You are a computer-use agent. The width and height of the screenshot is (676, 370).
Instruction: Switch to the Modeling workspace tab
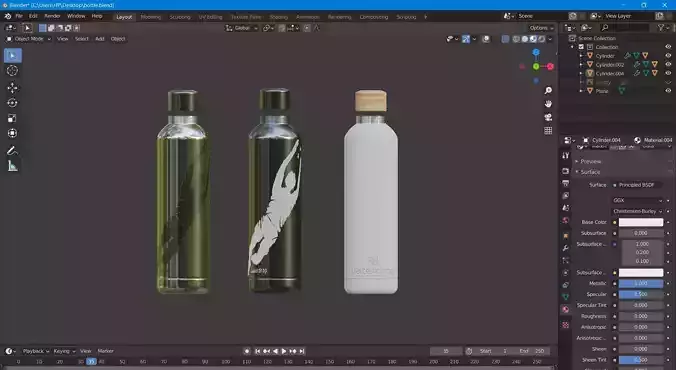click(150, 17)
